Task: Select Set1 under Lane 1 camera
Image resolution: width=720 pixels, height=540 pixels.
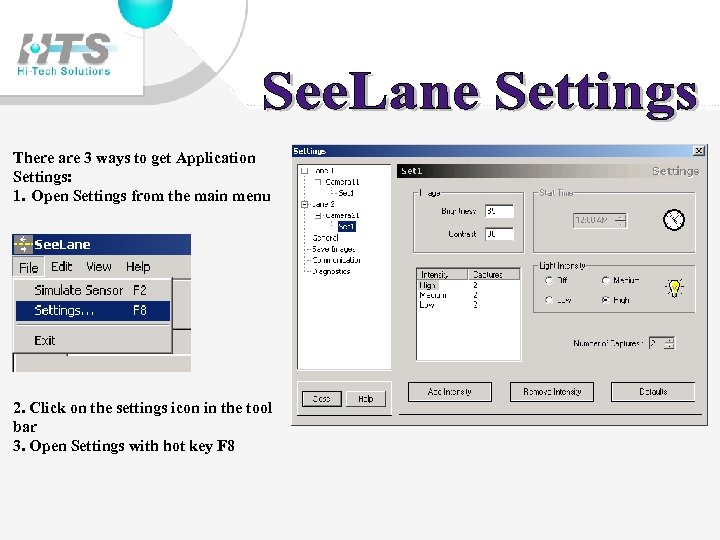Action: tap(346, 193)
